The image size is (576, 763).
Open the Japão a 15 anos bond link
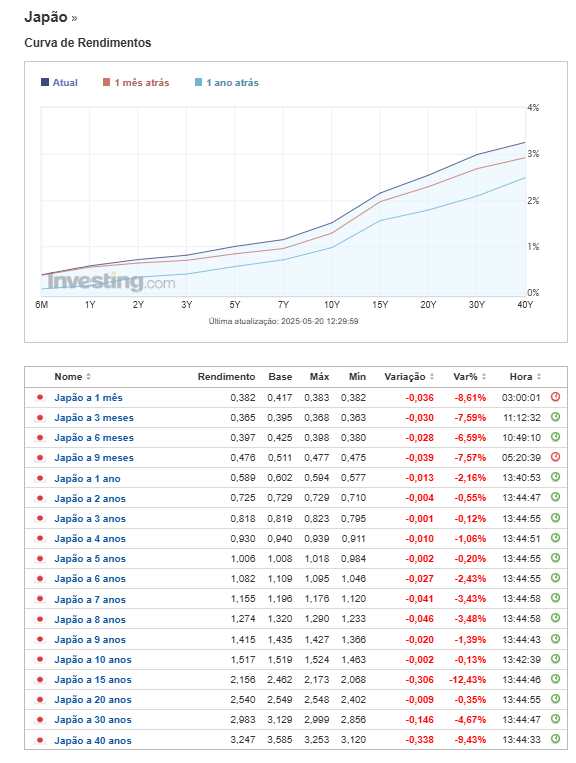93,679
